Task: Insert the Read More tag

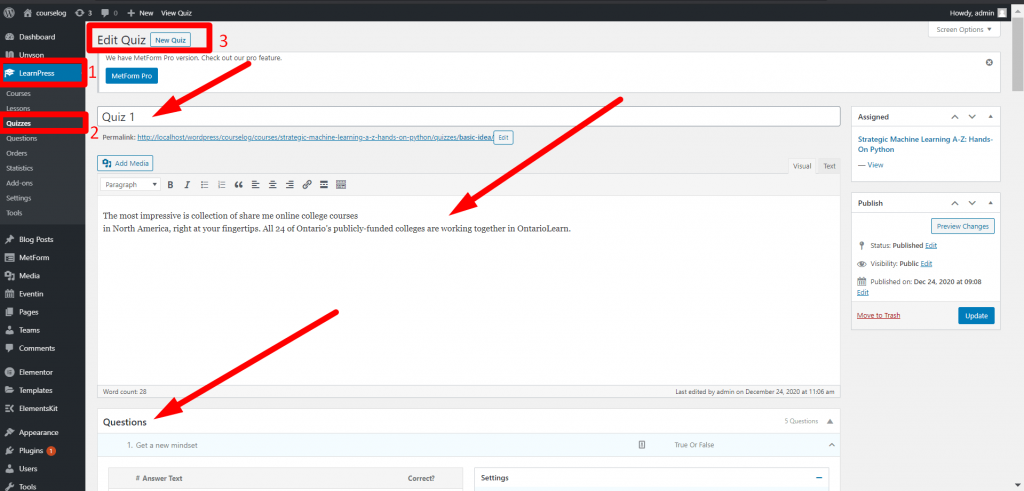Action: tap(323, 185)
